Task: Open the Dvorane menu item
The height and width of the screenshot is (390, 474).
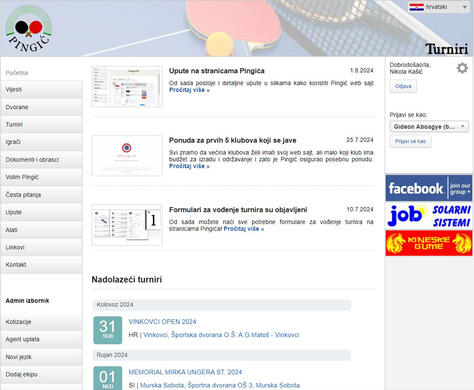Action: pos(41,107)
